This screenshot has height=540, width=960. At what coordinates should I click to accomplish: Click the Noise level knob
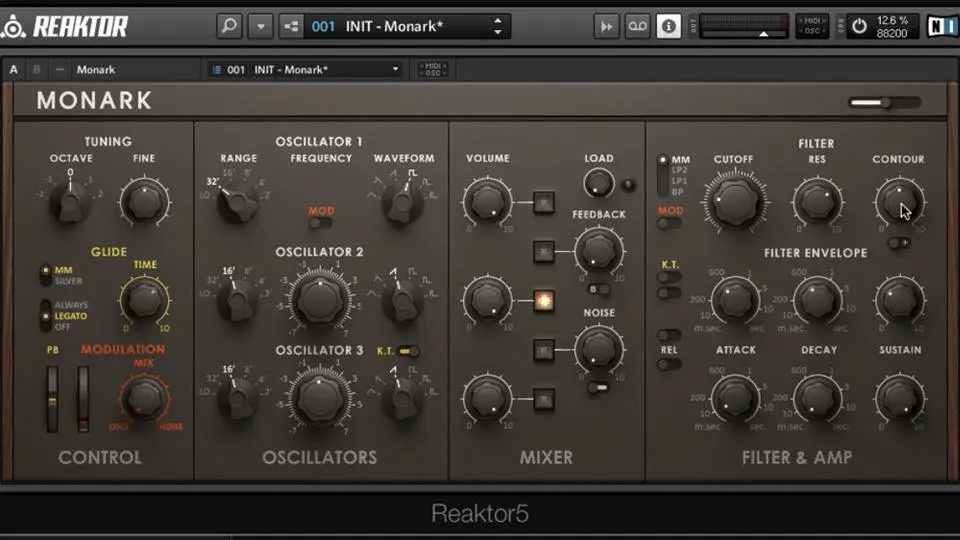(x=599, y=350)
